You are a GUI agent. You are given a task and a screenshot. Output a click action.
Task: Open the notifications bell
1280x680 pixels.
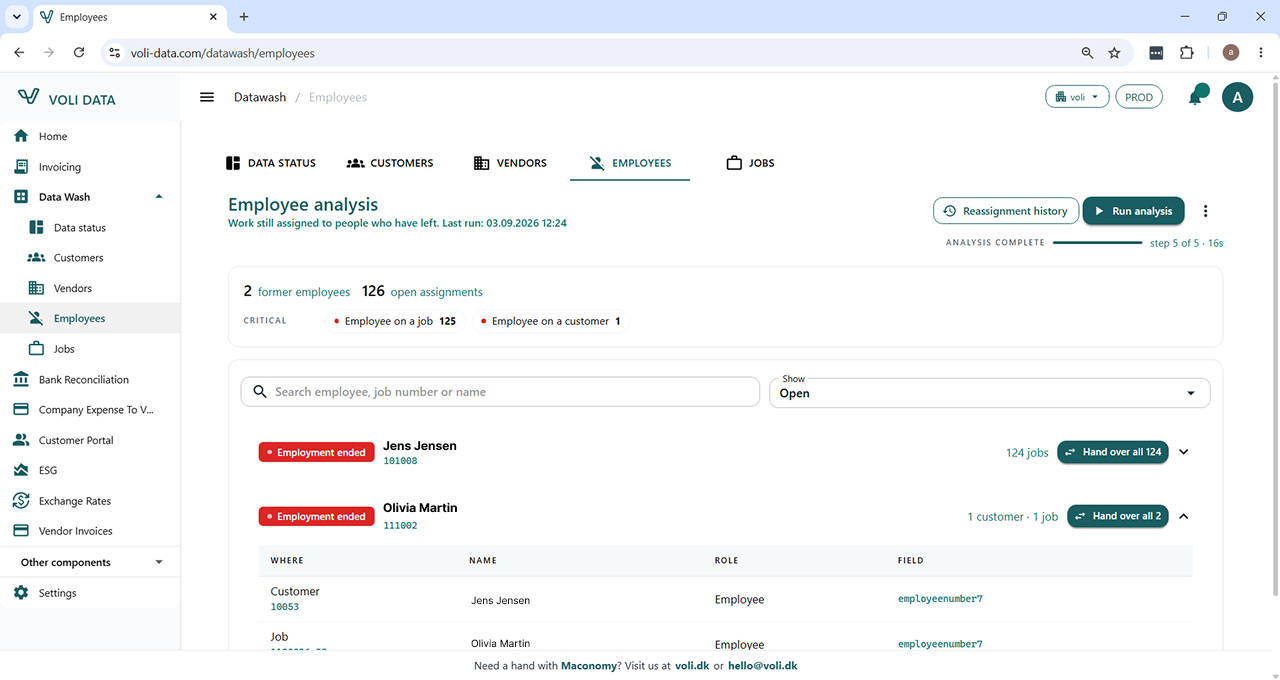tap(1196, 96)
